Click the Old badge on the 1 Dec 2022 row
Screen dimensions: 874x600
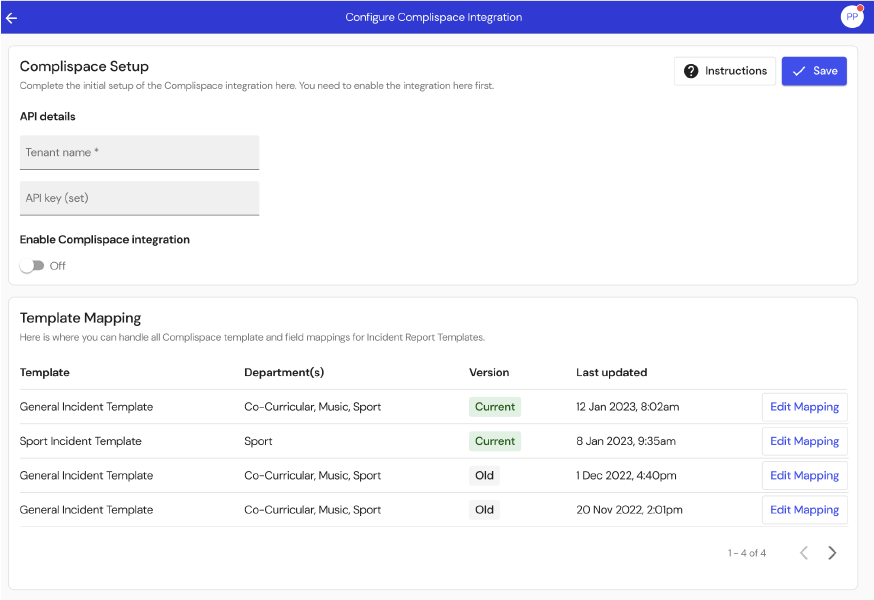(484, 475)
